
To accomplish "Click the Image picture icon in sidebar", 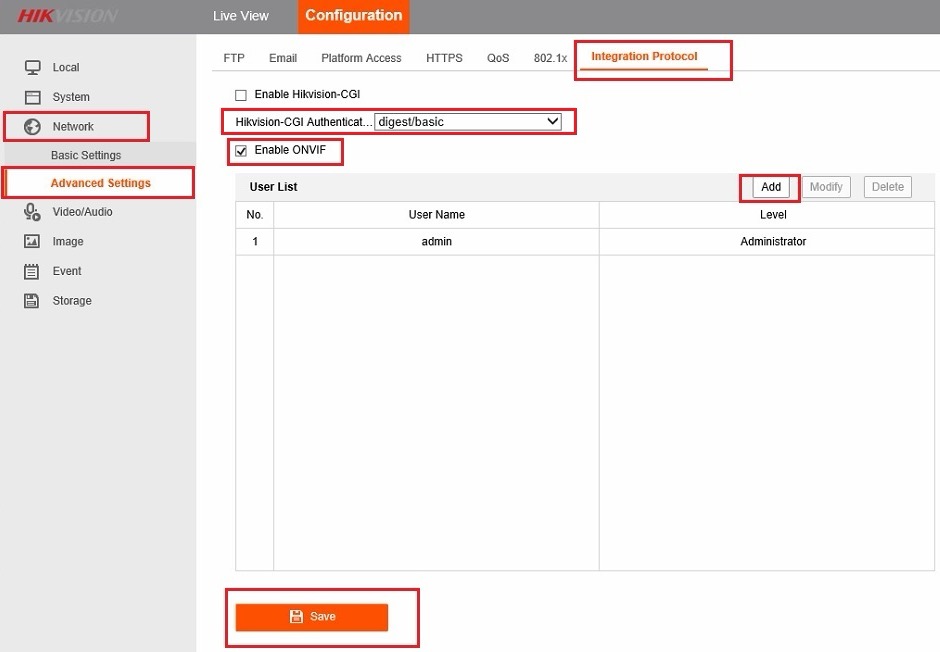I will click(x=32, y=241).
